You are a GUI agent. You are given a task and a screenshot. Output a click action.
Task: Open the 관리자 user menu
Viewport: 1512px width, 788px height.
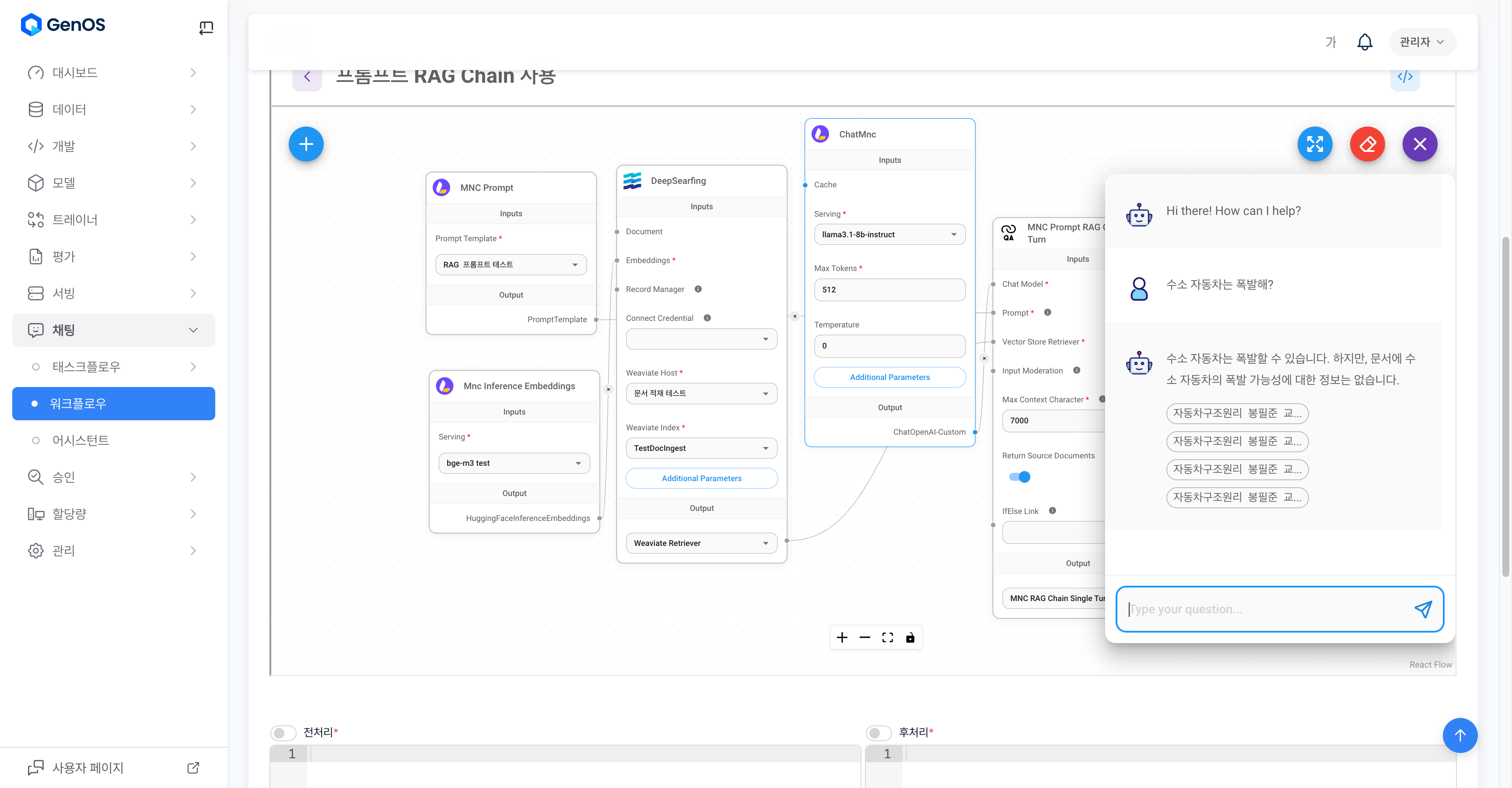pos(1421,42)
